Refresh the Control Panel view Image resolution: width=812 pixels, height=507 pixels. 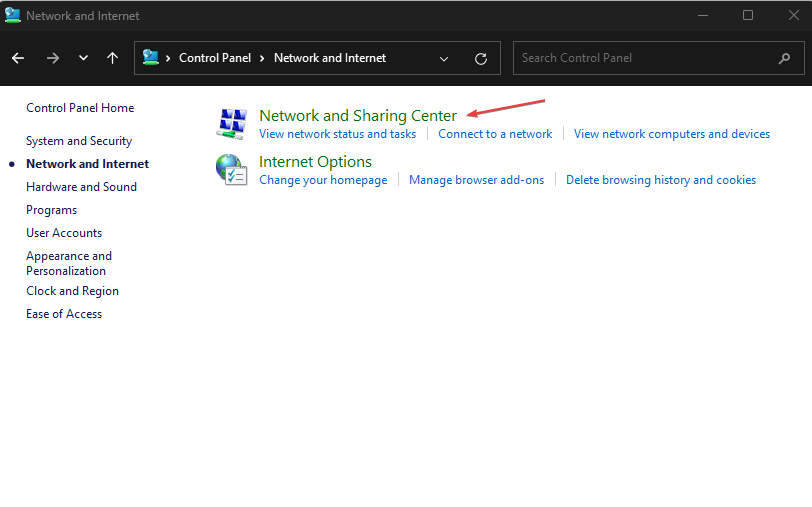(x=481, y=58)
